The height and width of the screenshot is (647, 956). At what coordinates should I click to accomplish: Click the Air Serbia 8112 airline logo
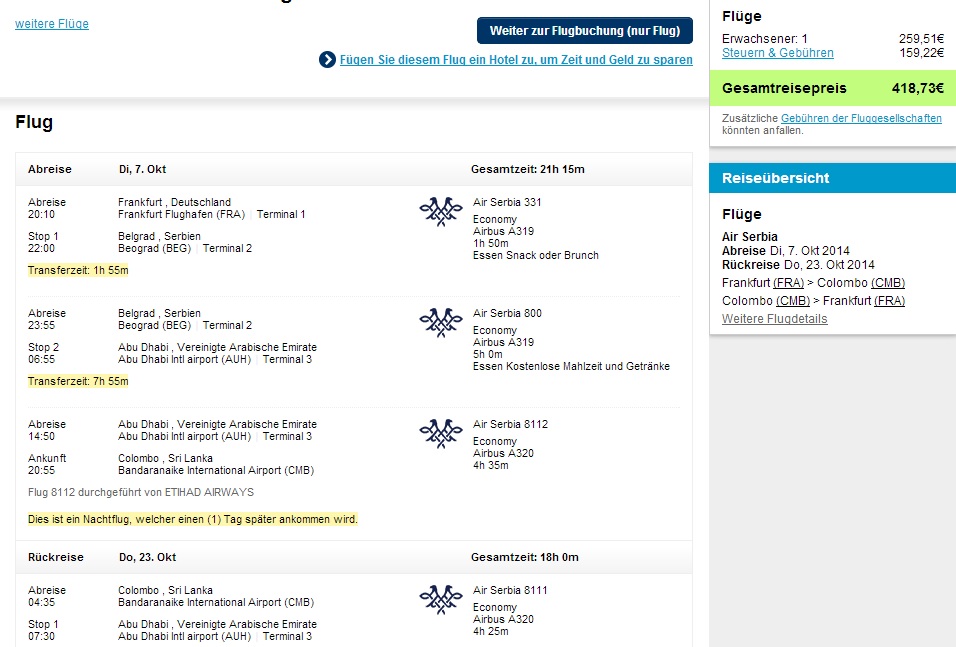coord(441,433)
